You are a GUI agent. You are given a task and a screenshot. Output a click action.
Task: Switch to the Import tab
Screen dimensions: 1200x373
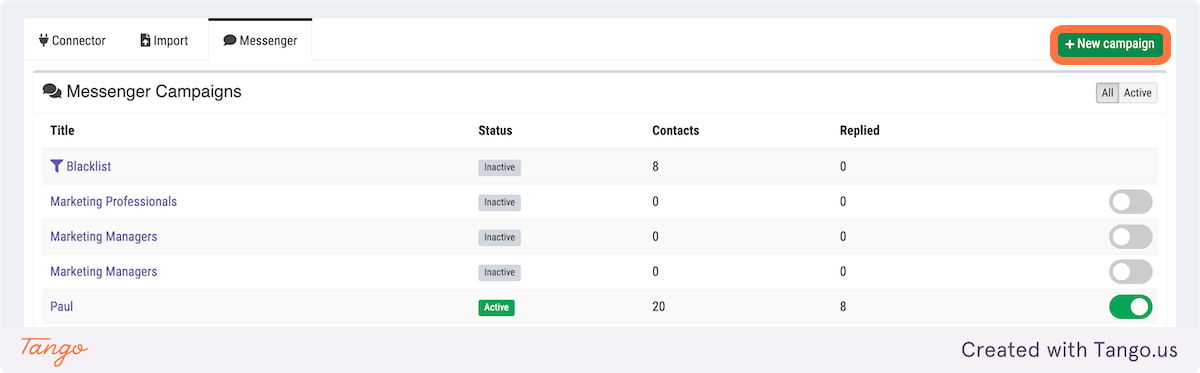164,41
